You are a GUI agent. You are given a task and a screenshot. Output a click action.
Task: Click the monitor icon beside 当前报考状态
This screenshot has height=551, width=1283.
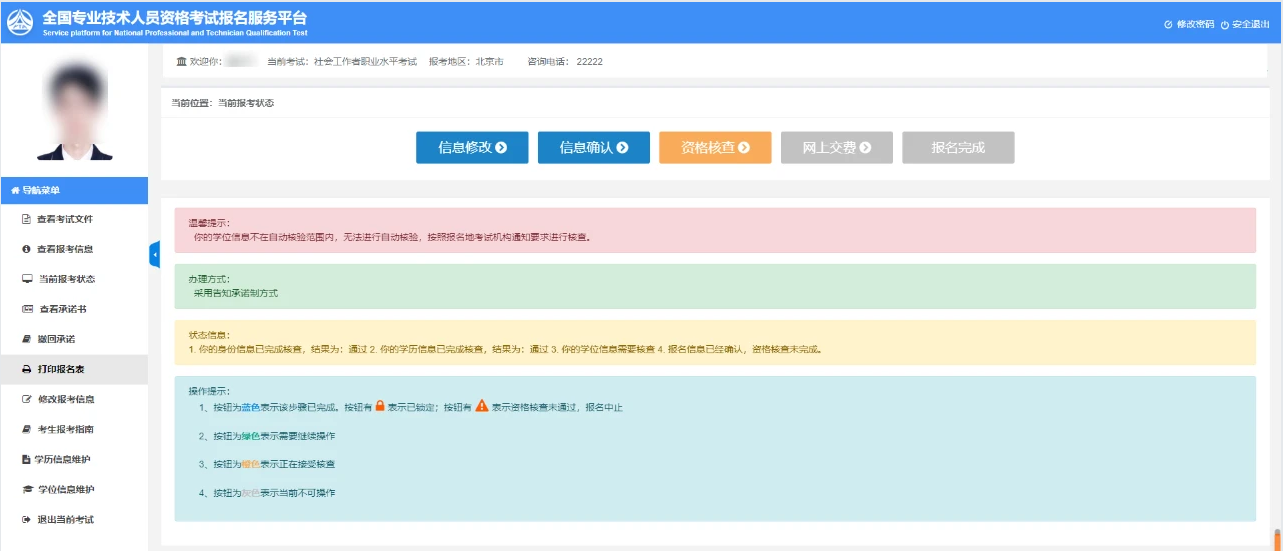[28, 279]
